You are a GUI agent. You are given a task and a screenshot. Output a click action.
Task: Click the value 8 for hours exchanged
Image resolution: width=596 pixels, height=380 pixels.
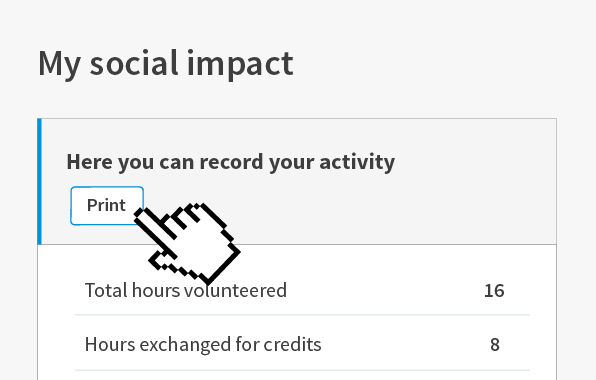point(495,345)
